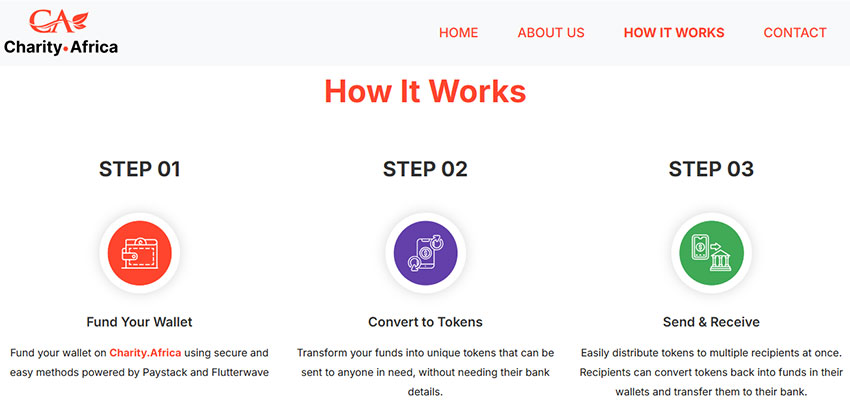The image size is (850, 400).
Task: Select the Send & Receive title
Action: tap(711, 322)
